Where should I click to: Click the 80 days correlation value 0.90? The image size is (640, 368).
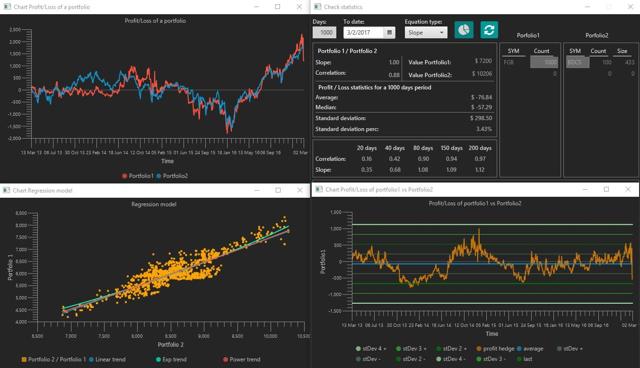tap(423, 159)
